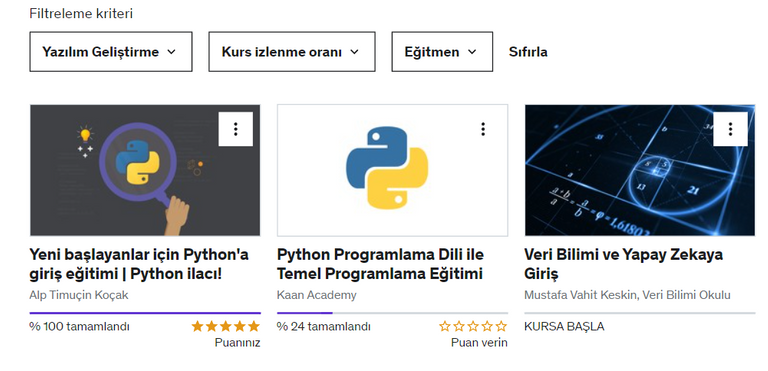
Task: Click the Python magnifier course thumbnail
Action: click(145, 171)
